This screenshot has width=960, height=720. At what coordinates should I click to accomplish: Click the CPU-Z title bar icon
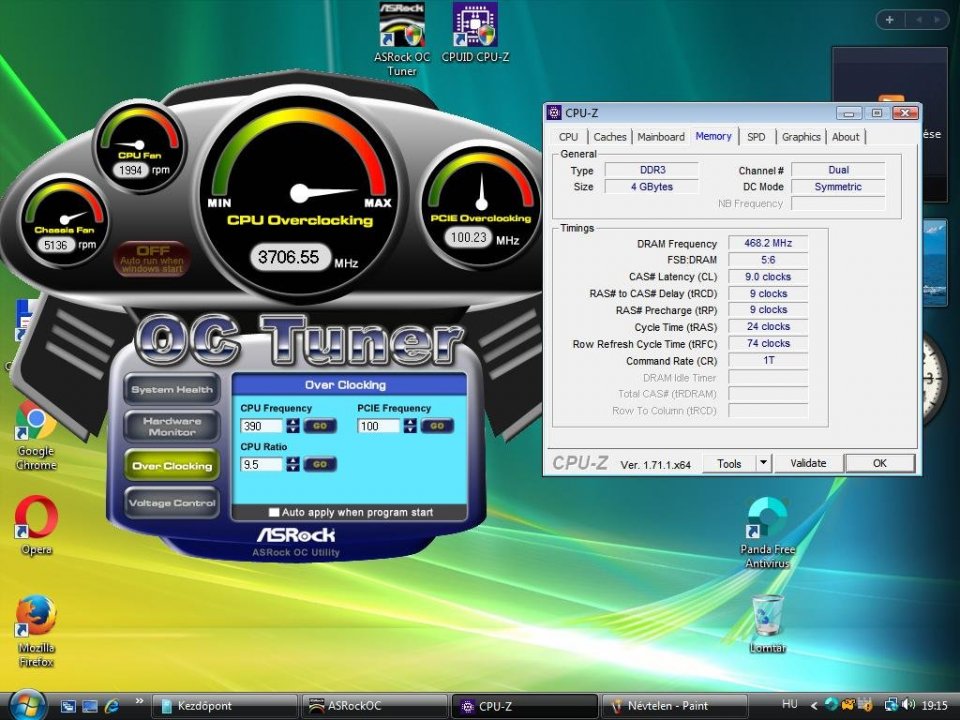[x=554, y=113]
